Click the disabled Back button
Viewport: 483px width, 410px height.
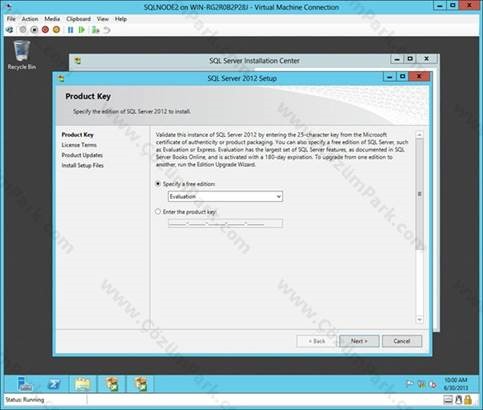pos(316,341)
